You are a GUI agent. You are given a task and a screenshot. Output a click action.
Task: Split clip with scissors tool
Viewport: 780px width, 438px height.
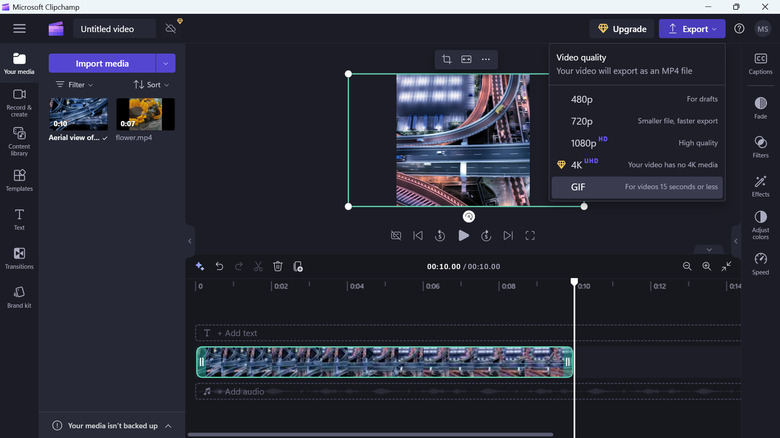coord(258,266)
